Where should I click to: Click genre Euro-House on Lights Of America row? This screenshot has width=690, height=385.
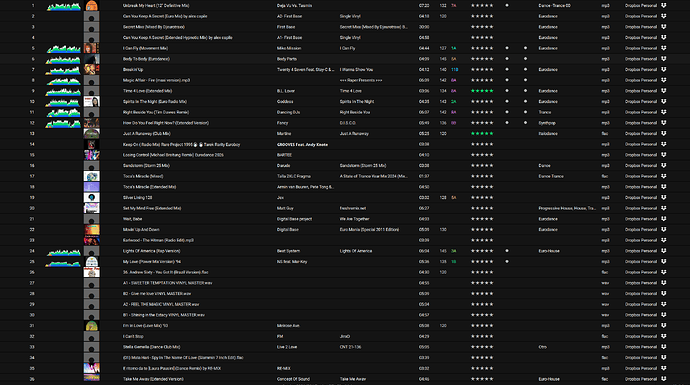point(549,251)
